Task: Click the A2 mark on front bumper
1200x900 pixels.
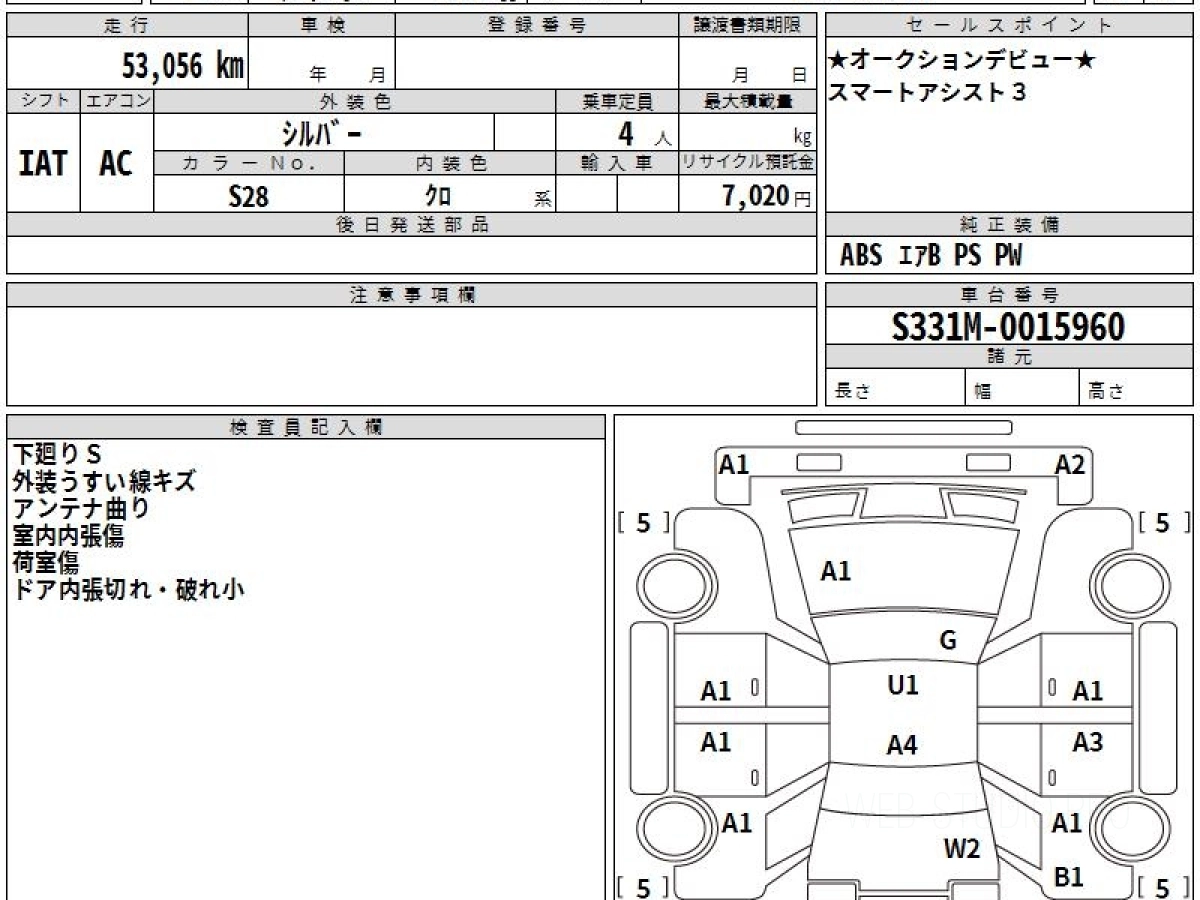Action: point(1070,464)
